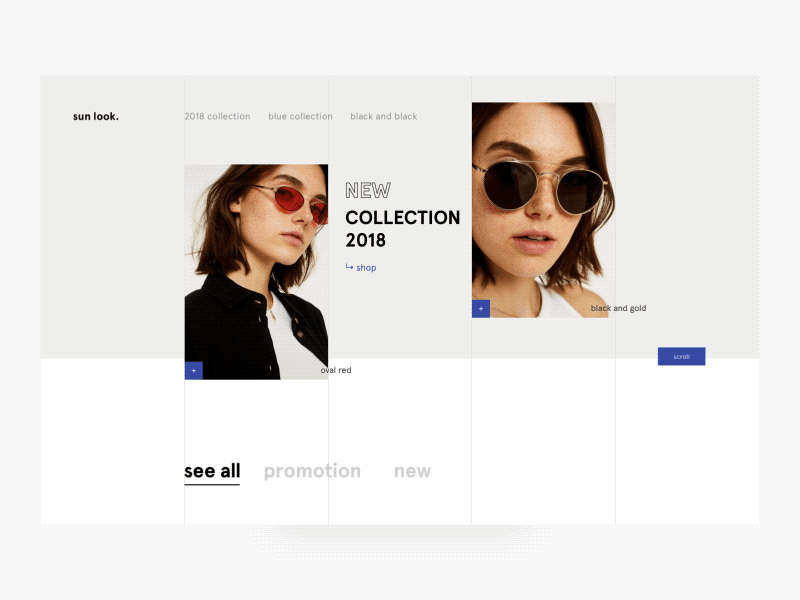Select black and black navigation link
The width and height of the screenshot is (800, 600).
[x=384, y=116]
